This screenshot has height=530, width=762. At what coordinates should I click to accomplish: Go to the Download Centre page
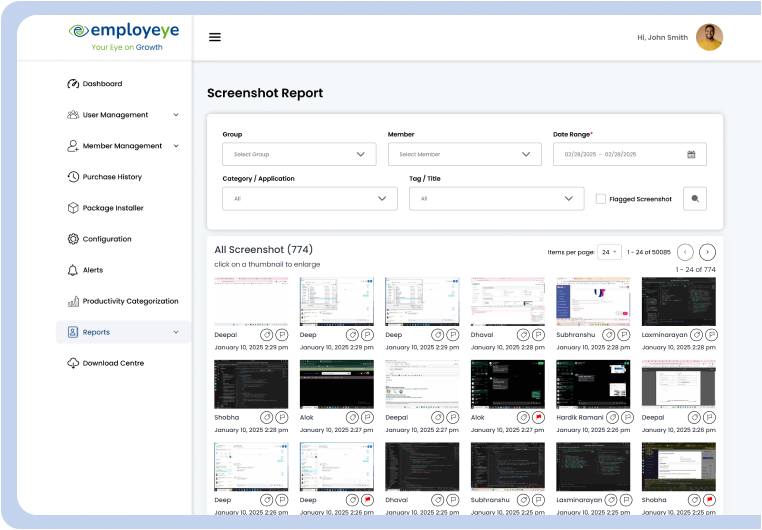tap(112, 363)
